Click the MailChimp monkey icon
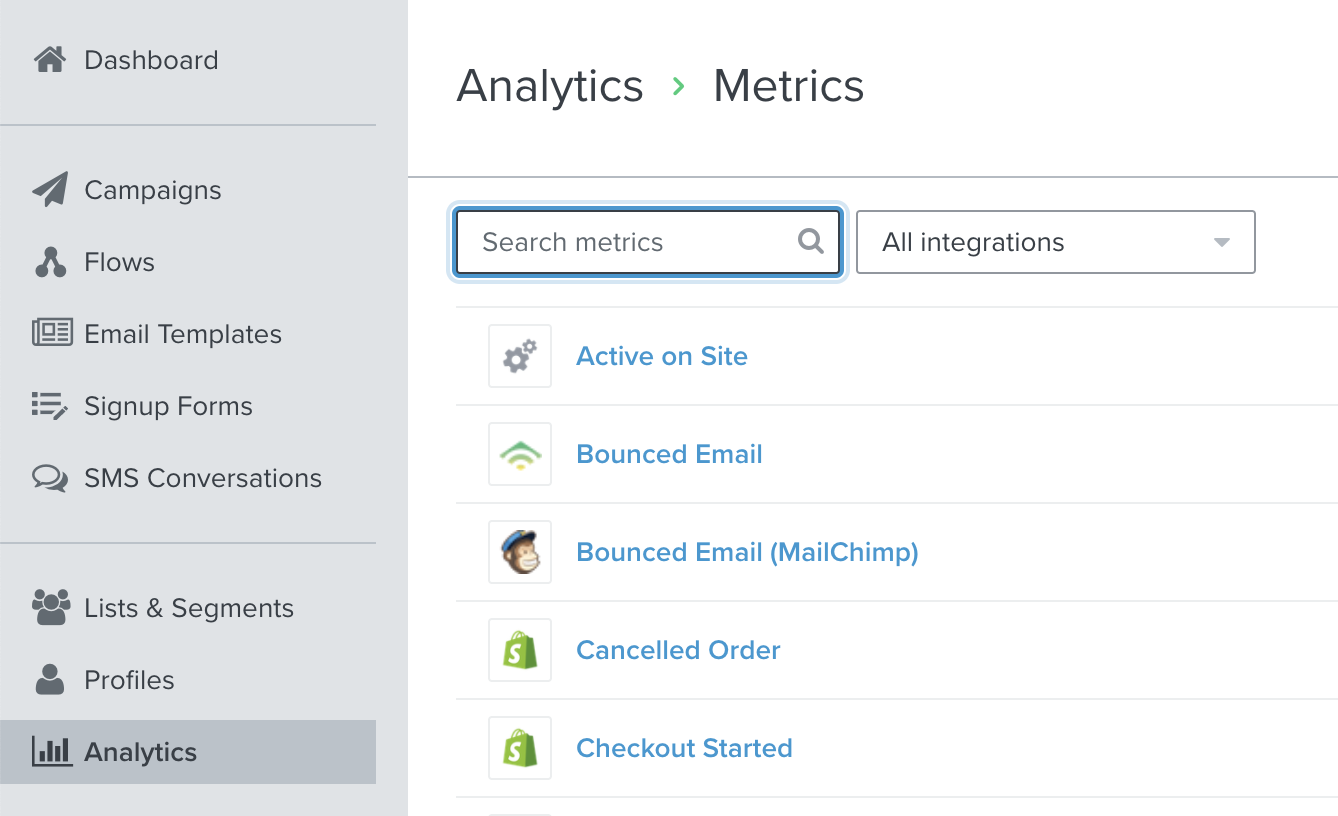The image size is (1338, 816). [520, 552]
